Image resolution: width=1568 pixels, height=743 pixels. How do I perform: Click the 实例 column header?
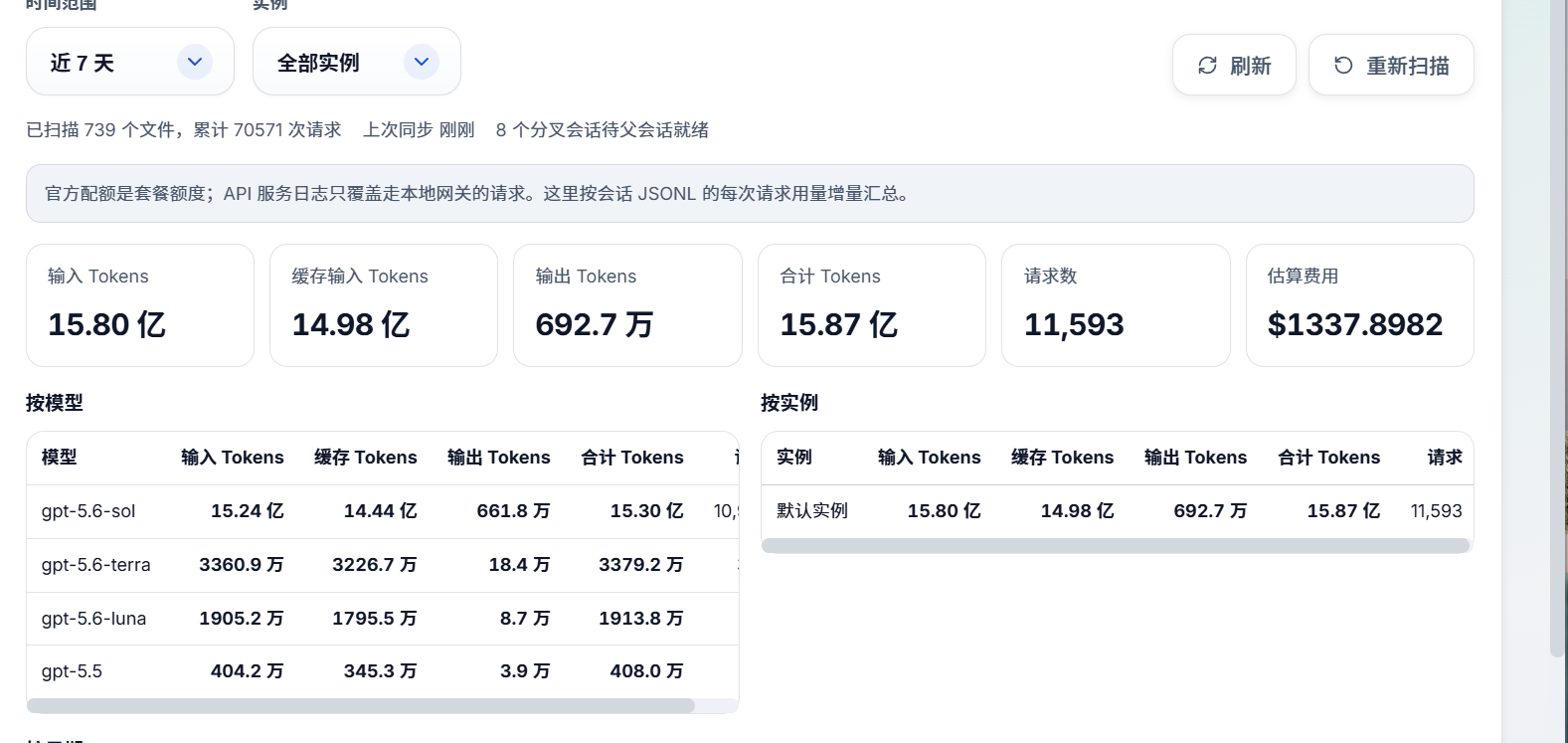click(x=794, y=458)
